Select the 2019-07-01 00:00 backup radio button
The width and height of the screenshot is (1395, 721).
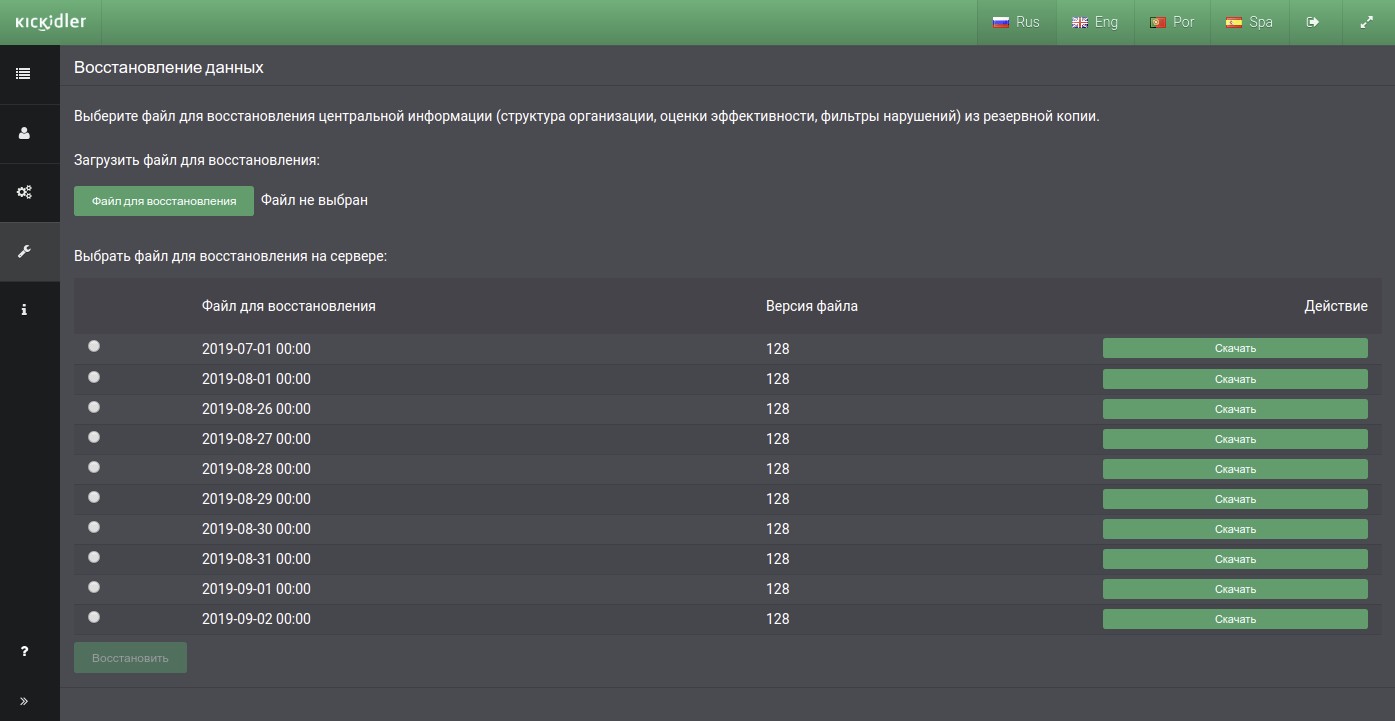94,346
